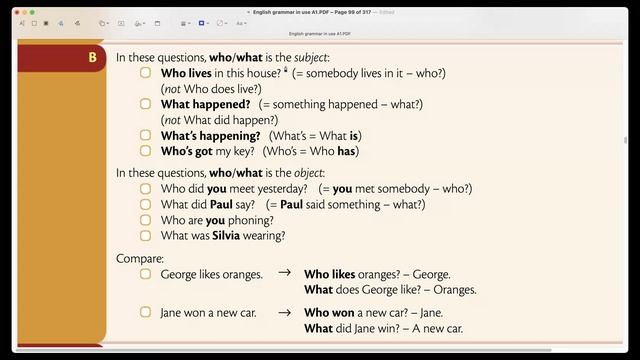The image size is (640, 360).
Task: Open the Border Color dropdown
Action: (203, 24)
